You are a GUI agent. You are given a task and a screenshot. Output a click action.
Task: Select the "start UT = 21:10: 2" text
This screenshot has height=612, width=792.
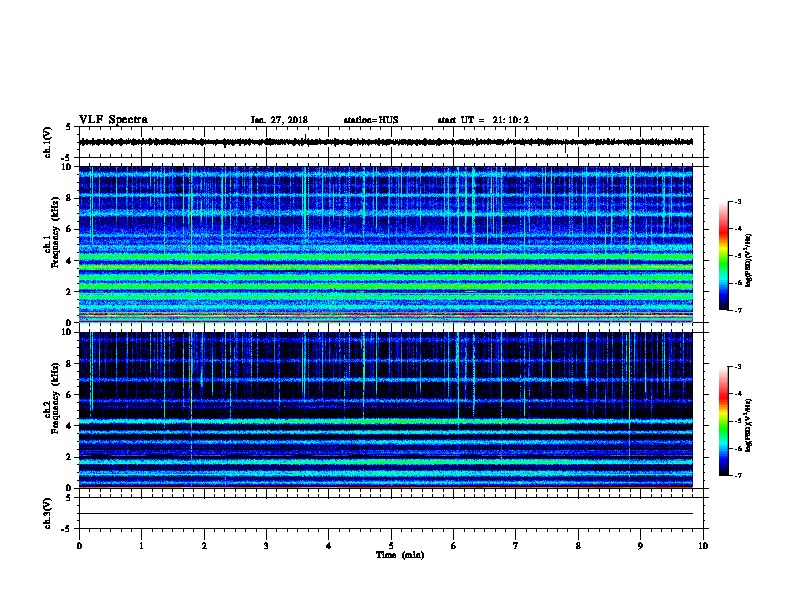483,120
